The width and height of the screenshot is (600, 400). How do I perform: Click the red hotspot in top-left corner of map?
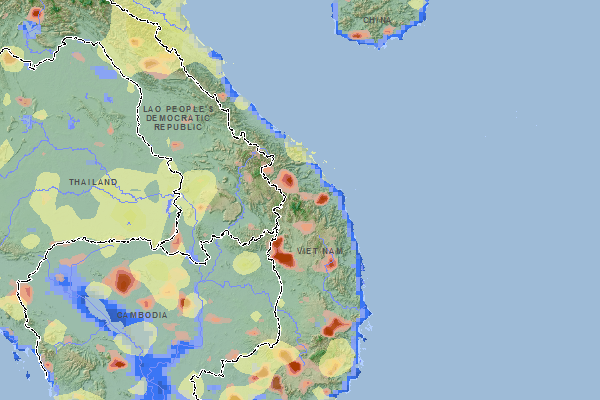(x=36, y=14)
